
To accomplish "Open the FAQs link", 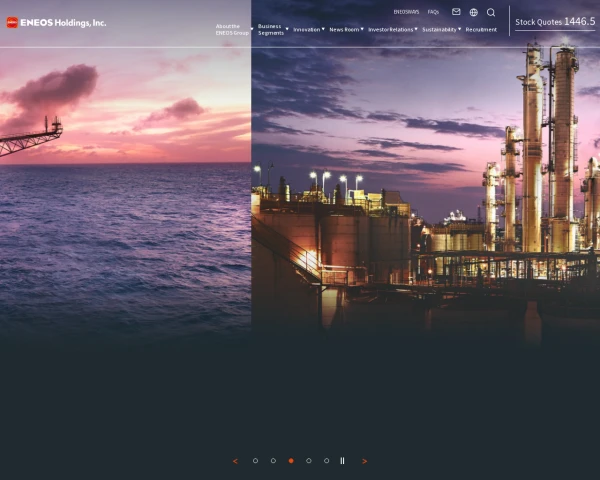I will [x=433, y=12].
